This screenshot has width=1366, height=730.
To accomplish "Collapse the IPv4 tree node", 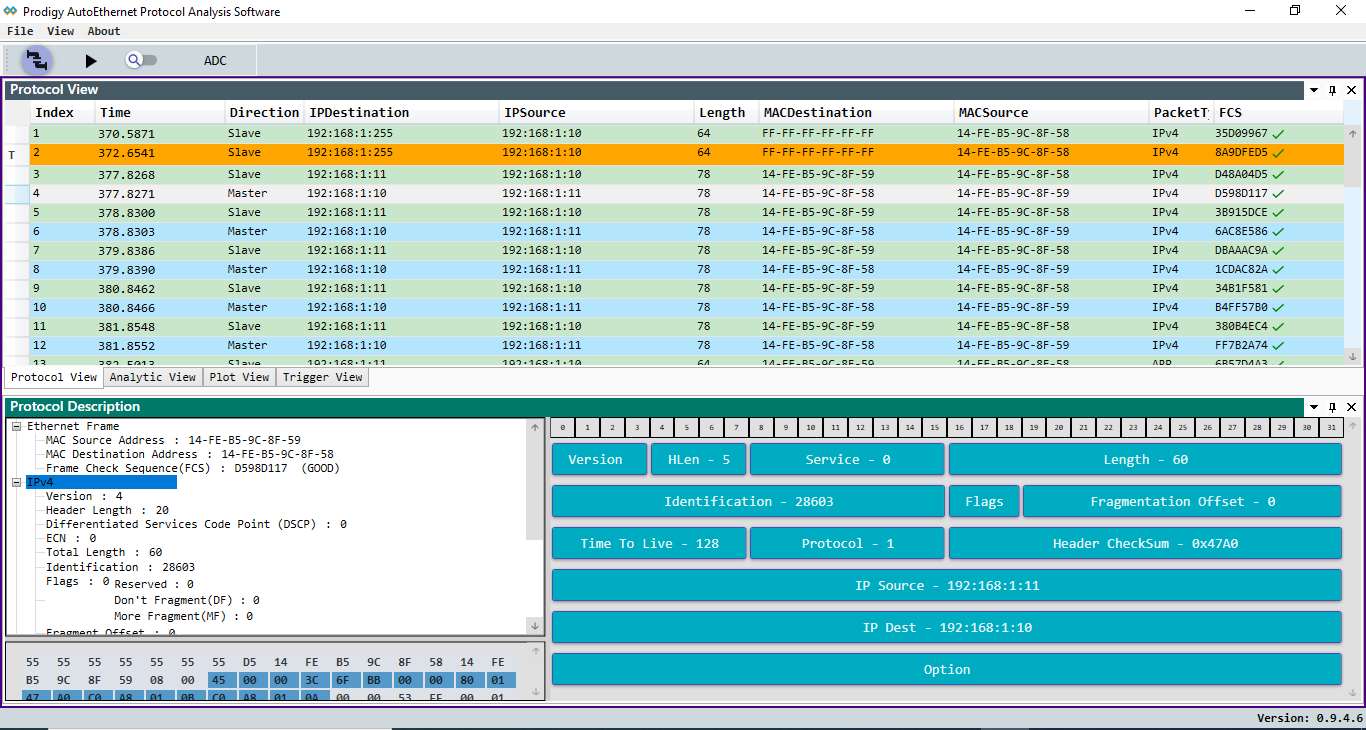I will point(17,482).
